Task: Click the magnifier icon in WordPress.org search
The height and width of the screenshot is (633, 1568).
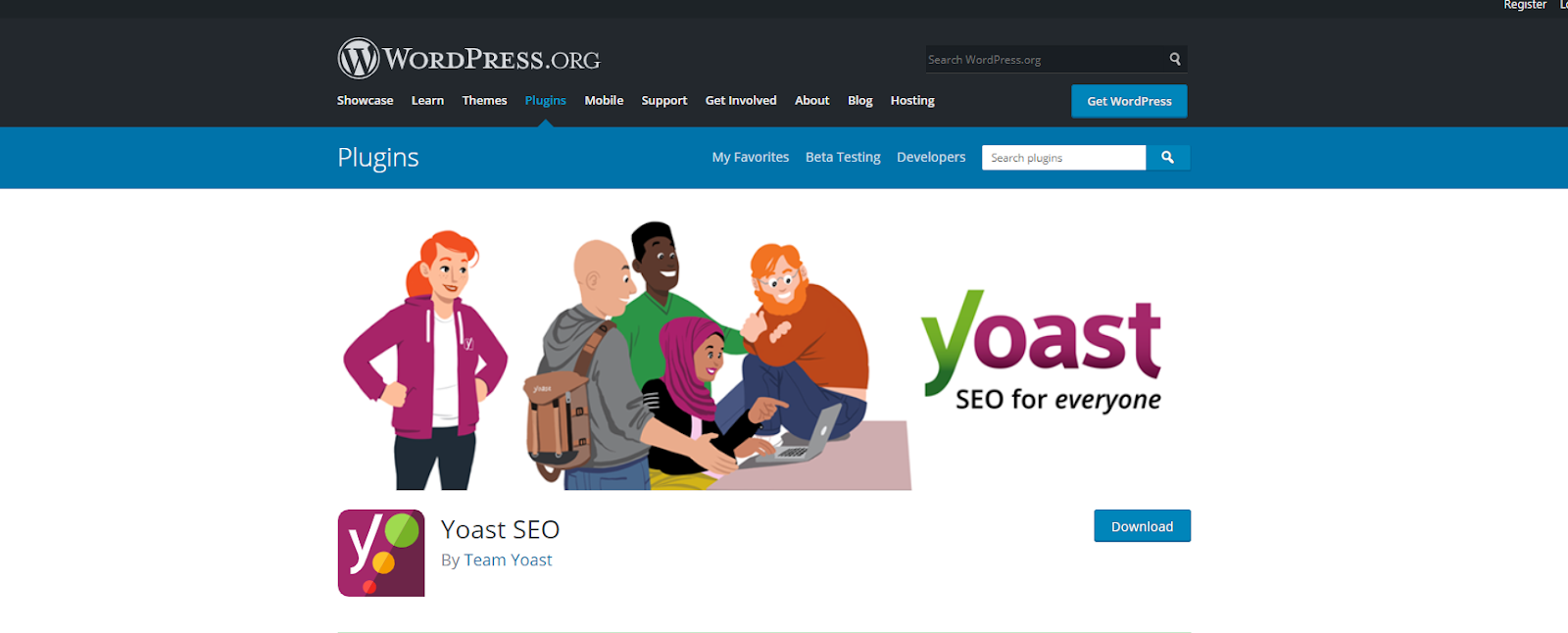Action: point(1174,59)
